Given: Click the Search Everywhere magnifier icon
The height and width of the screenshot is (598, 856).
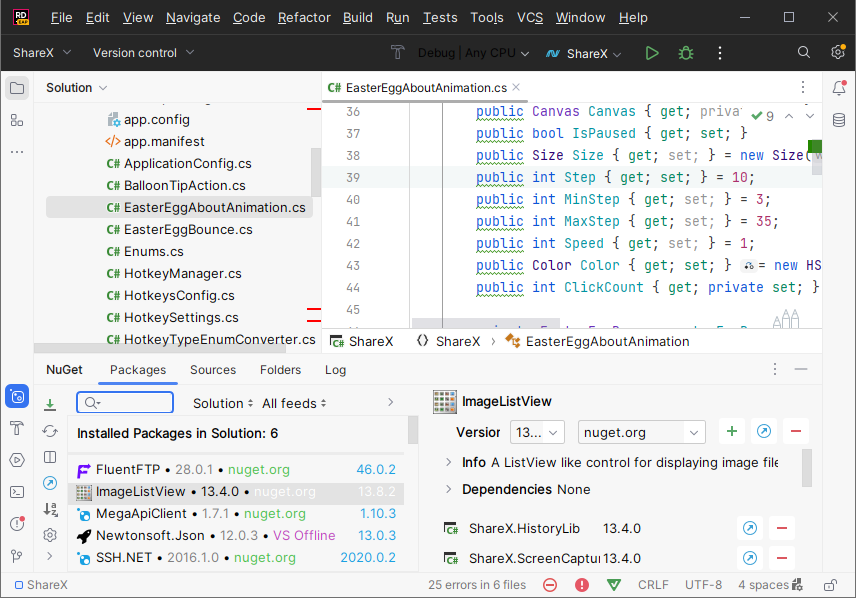Looking at the screenshot, I should (x=804, y=53).
